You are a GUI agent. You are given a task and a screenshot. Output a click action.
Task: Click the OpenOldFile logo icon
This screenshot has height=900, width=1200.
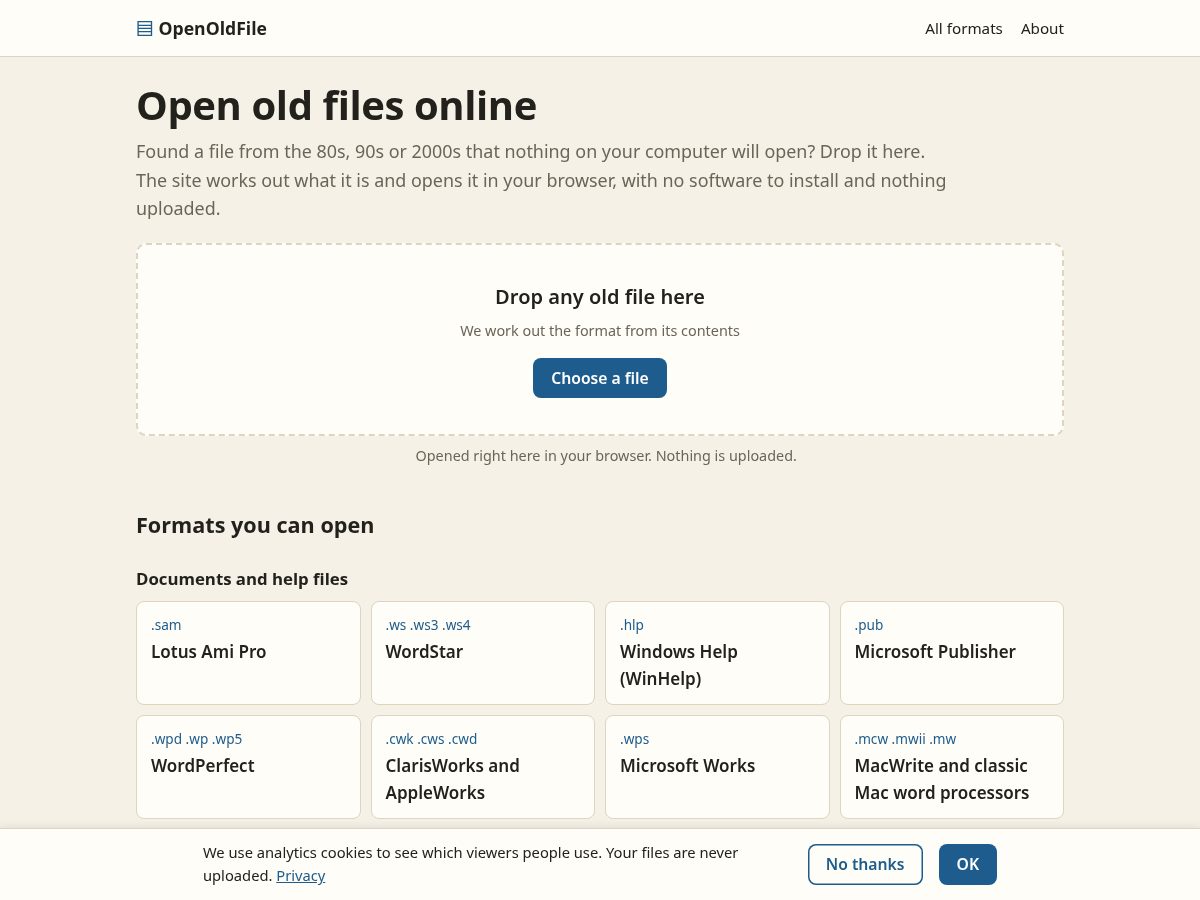pos(144,28)
